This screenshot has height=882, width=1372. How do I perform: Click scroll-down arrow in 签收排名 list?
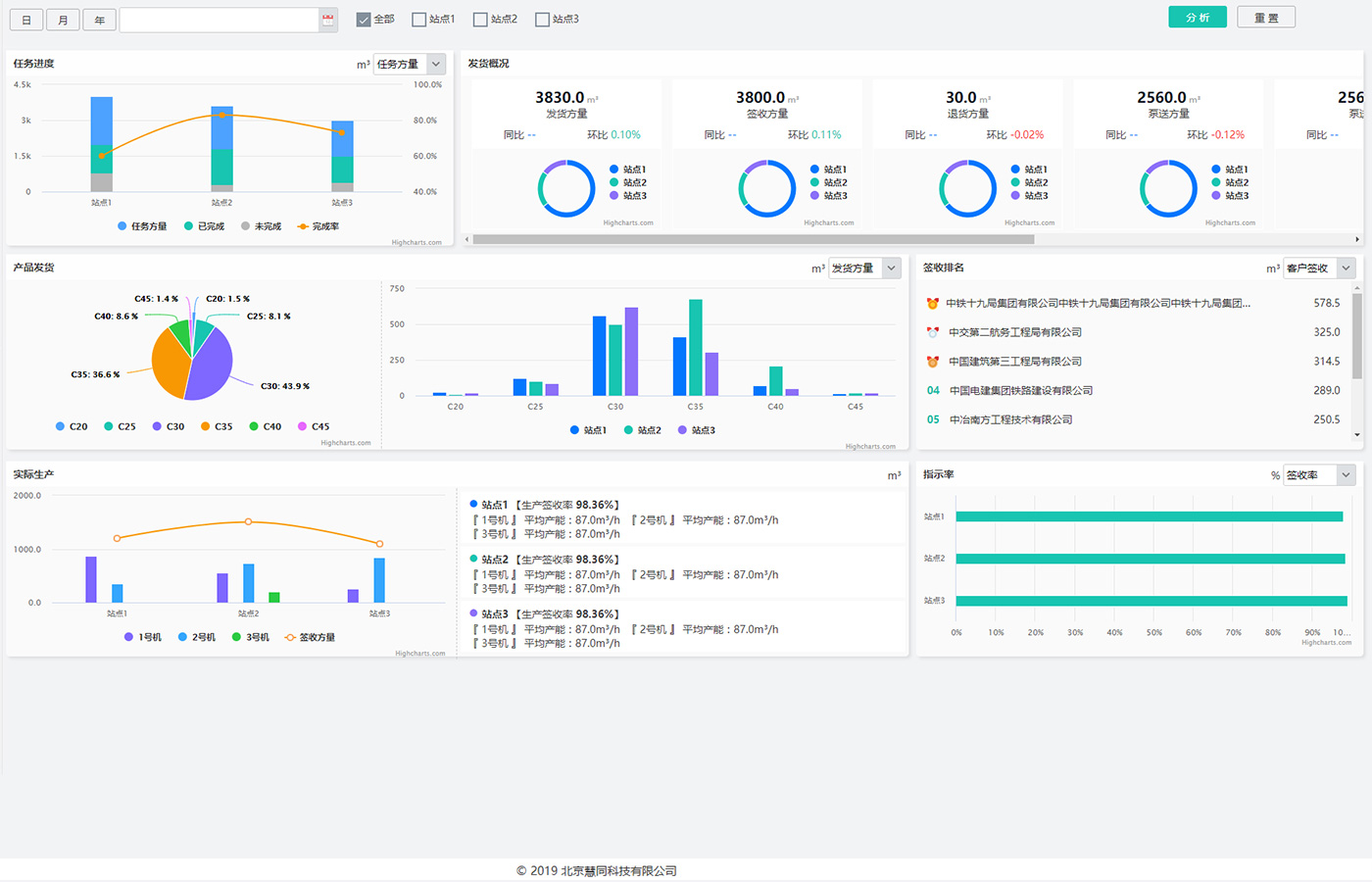tap(1357, 434)
